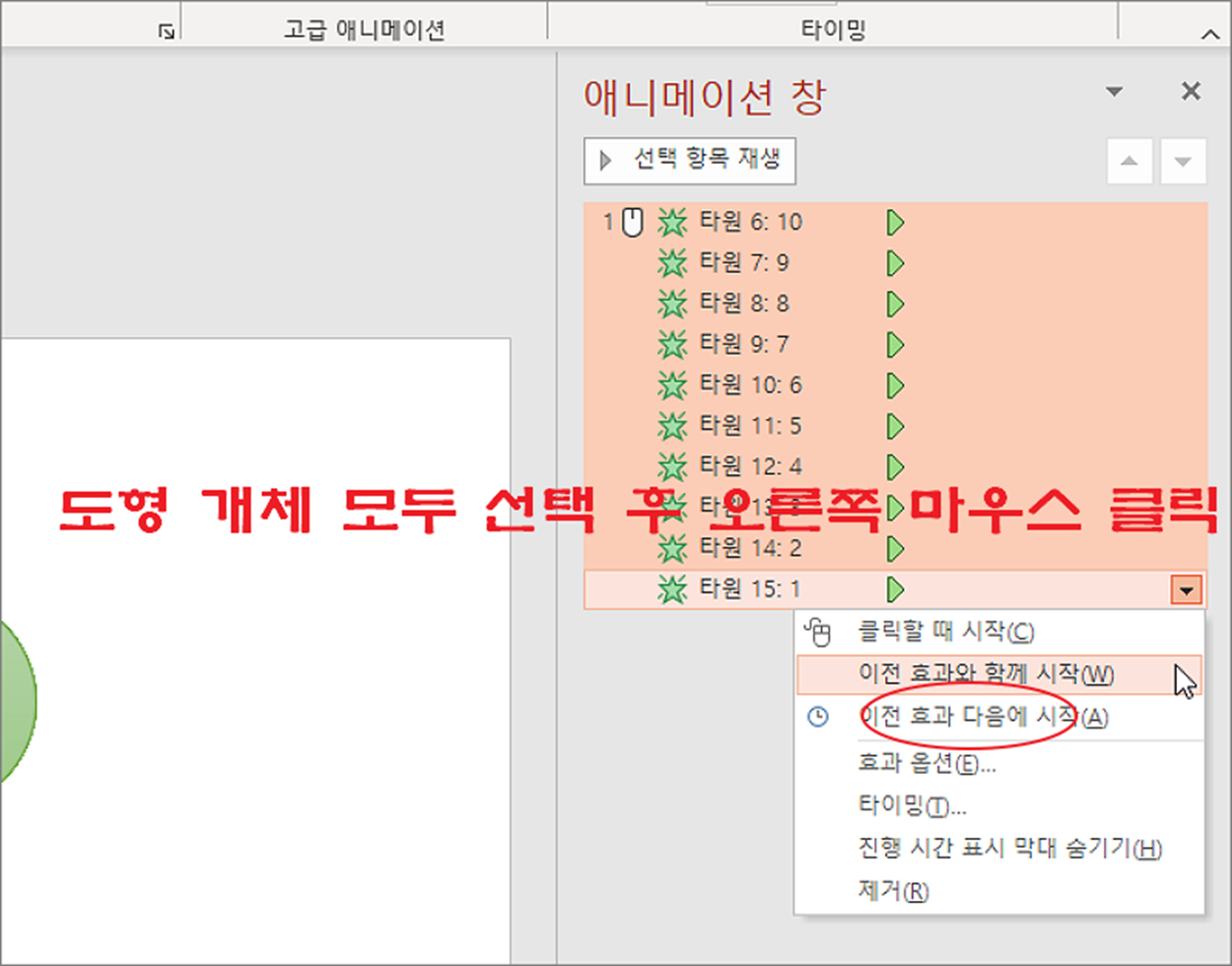Click timing bar marker for 타원 14
The width and height of the screenshot is (1232, 966).
coord(895,548)
